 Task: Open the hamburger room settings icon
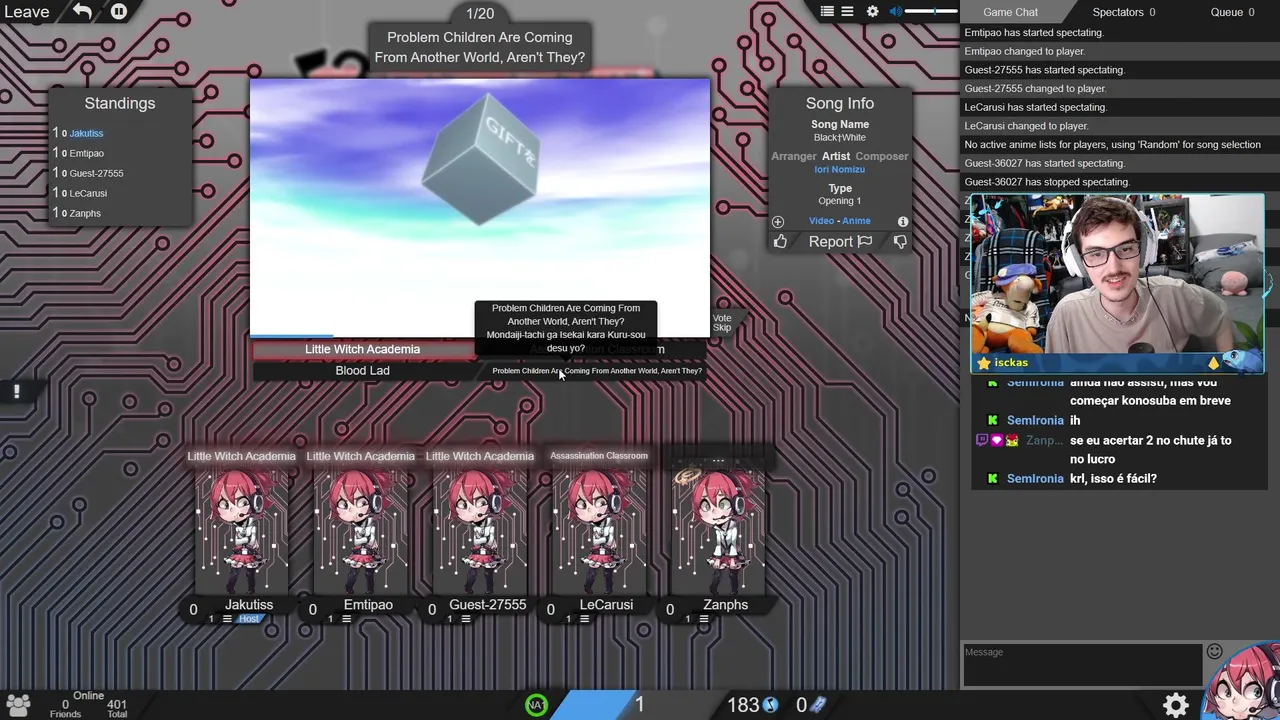(x=847, y=12)
